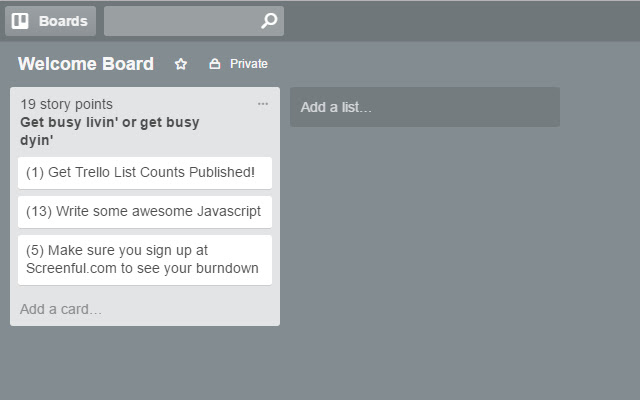Viewport: 640px width, 400px height.
Task: Click the Trello logo icon in the header
Action: coord(20,21)
